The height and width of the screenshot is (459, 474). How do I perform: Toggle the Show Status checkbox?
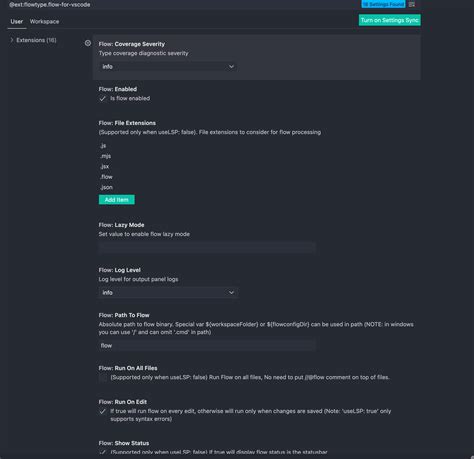click(103, 452)
